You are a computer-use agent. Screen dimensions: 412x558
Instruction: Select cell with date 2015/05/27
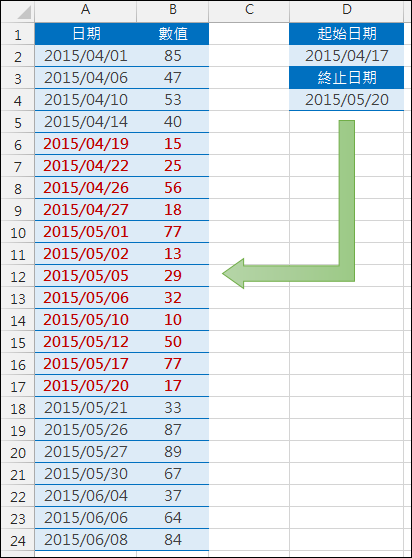[85, 452]
